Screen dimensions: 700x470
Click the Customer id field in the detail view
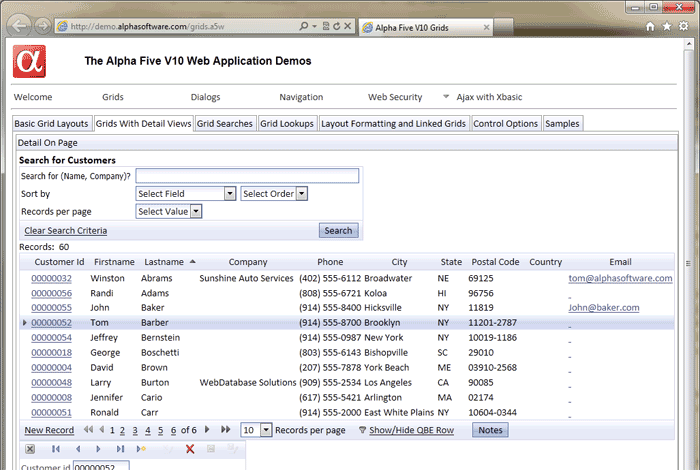pos(101,466)
